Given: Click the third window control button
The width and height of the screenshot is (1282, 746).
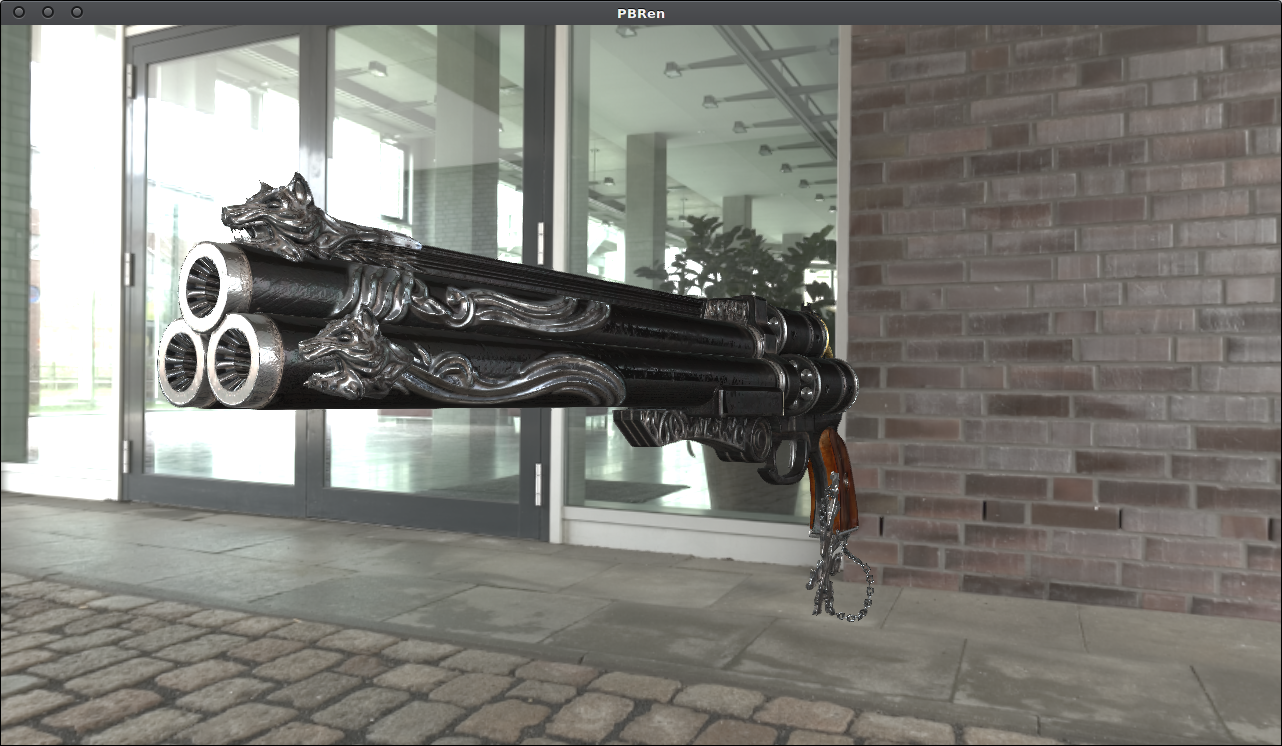Looking at the screenshot, I should click(77, 12).
